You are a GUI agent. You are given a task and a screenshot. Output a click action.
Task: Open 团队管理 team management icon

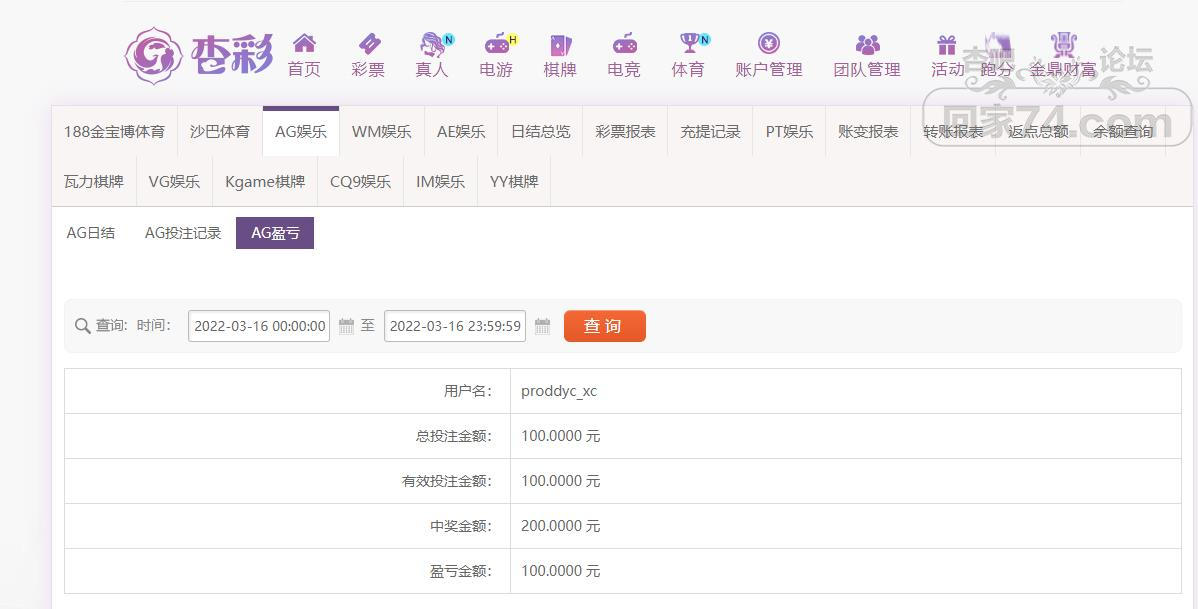click(x=867, y=44)
